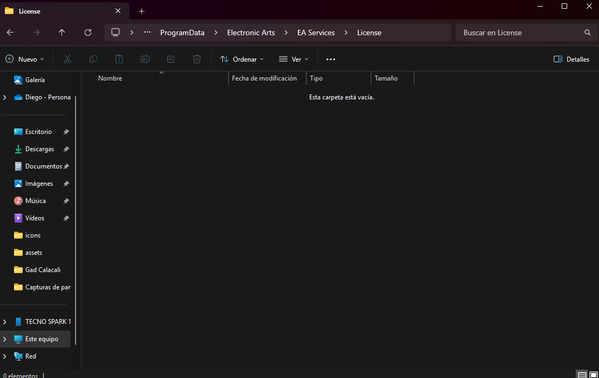Expand TECNO SPARK device node

(5, 322)
